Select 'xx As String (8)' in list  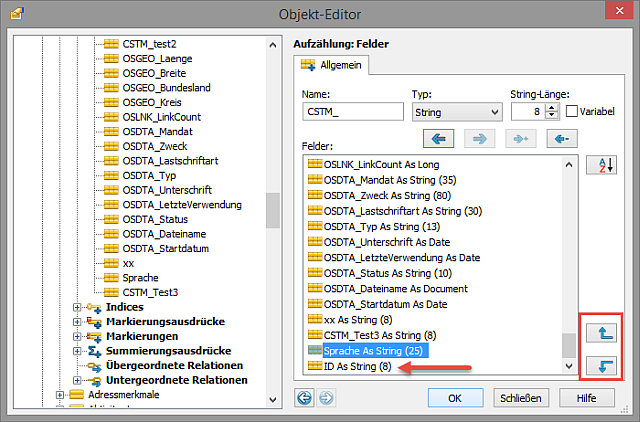pos(358,320)
